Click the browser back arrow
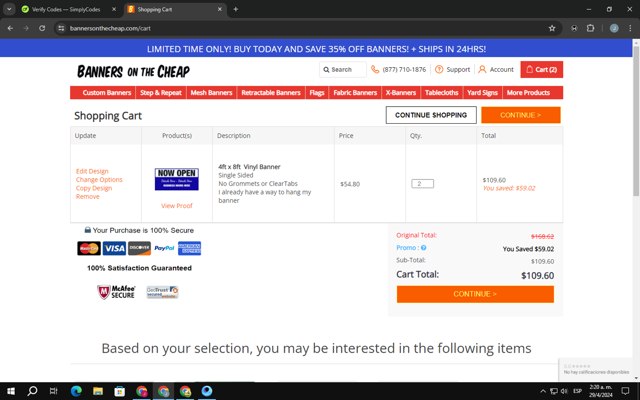 coord(10,28)
